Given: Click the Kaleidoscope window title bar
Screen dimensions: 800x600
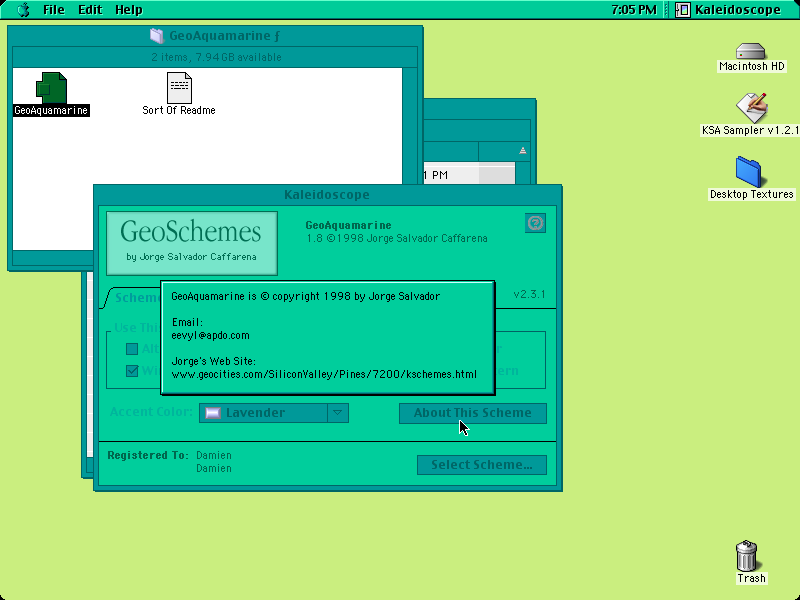Looking at the screenshot, I should pyautogui.click(x=328, y=195).
